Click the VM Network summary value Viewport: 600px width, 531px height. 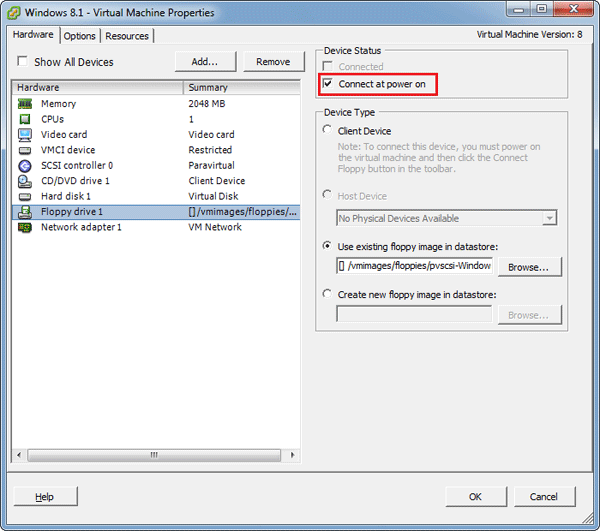(215, 227)
